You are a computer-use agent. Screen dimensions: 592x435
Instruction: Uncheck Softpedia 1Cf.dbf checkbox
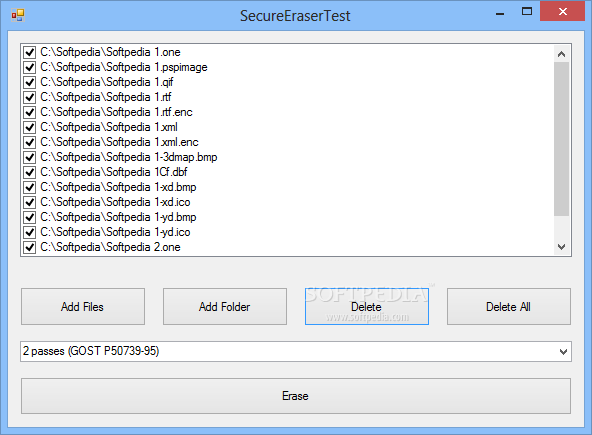click(29, 172)
